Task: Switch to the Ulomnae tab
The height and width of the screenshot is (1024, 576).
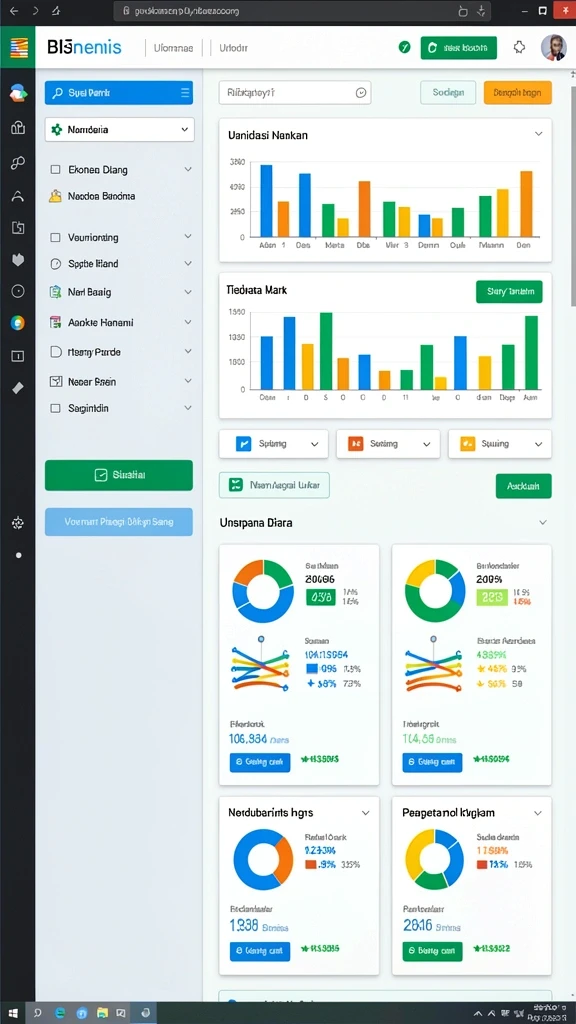Action: pyautogui.click(x=173, y=48)
